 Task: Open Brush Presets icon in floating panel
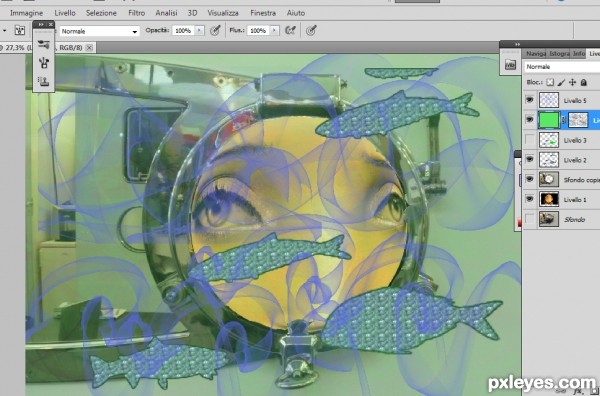(x=44, y=44)
